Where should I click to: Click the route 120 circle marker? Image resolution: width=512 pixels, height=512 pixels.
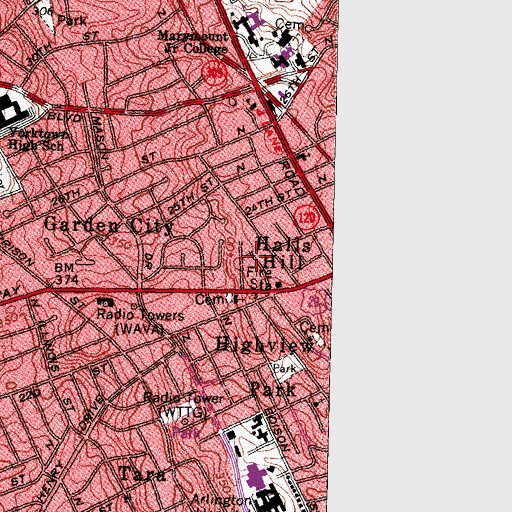(x=307, y=218)
